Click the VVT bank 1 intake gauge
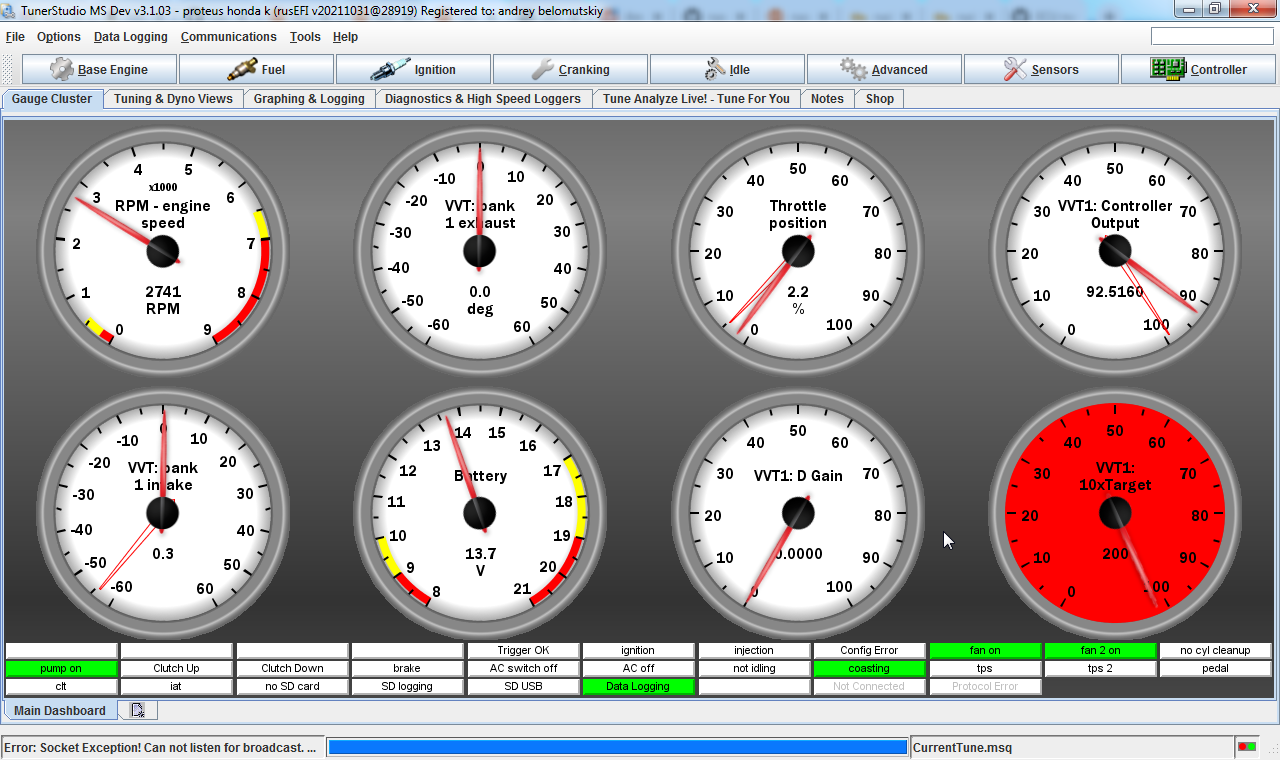Viewport: 1280px width, 760px height. coord(163,513)
